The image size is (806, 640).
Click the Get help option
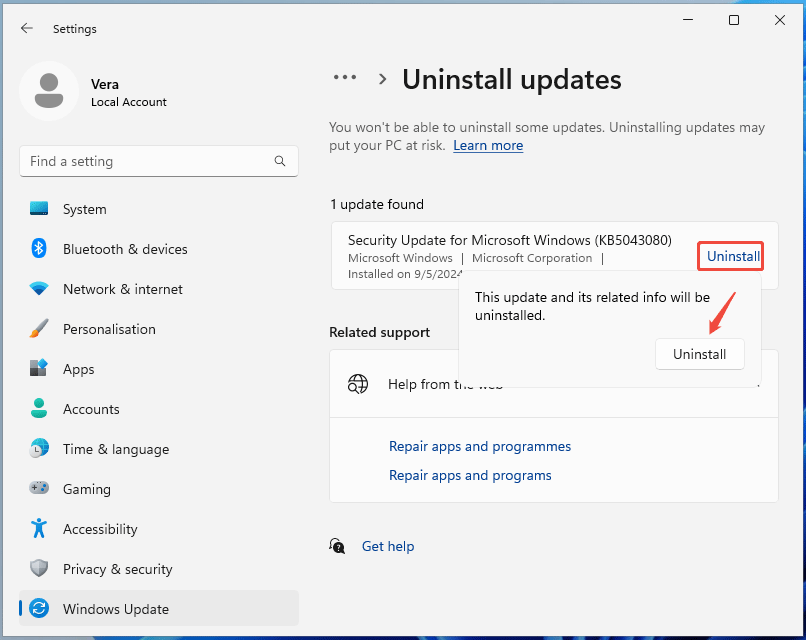tap(388, 546)
